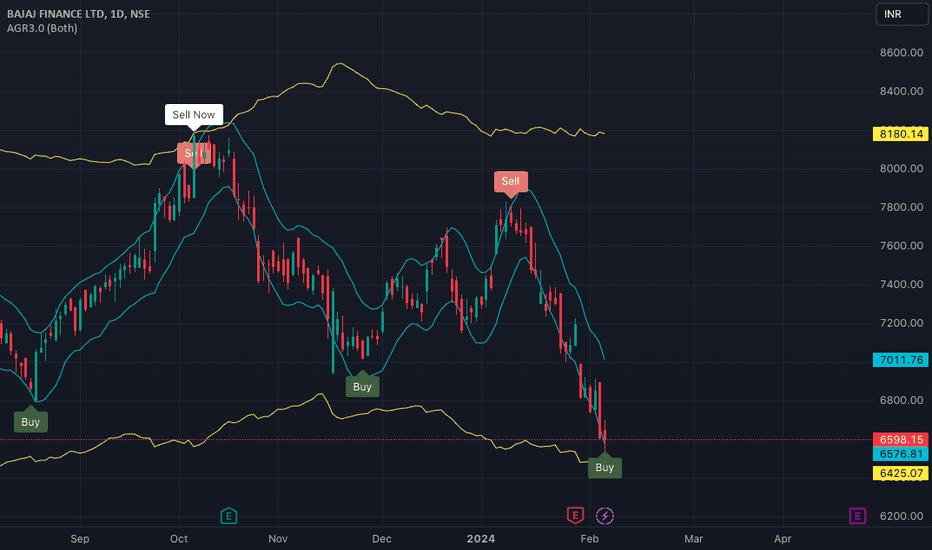Click the 7400.00 price axis label
This screenshot has width=932, height=550.
point(901,284)
